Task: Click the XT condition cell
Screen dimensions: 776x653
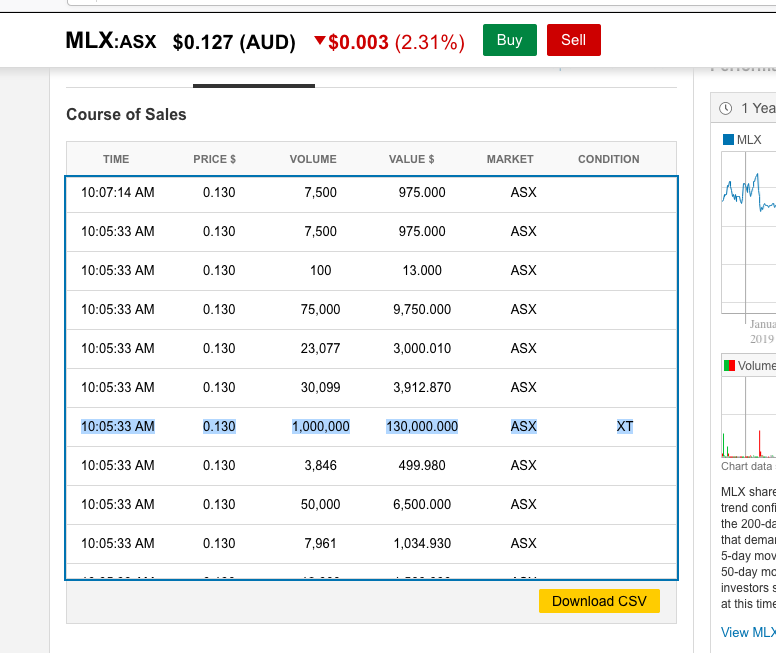Action: 625,426
